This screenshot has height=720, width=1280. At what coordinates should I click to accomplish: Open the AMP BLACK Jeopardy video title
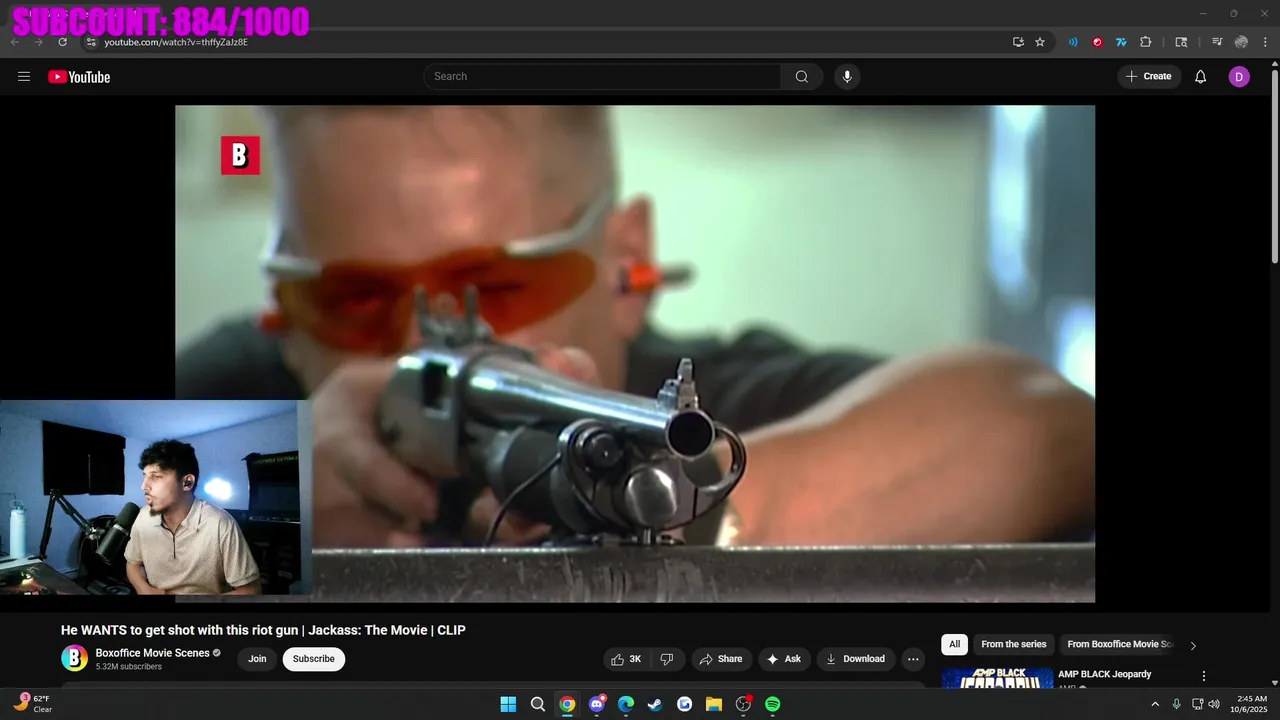click(1105, 674)
